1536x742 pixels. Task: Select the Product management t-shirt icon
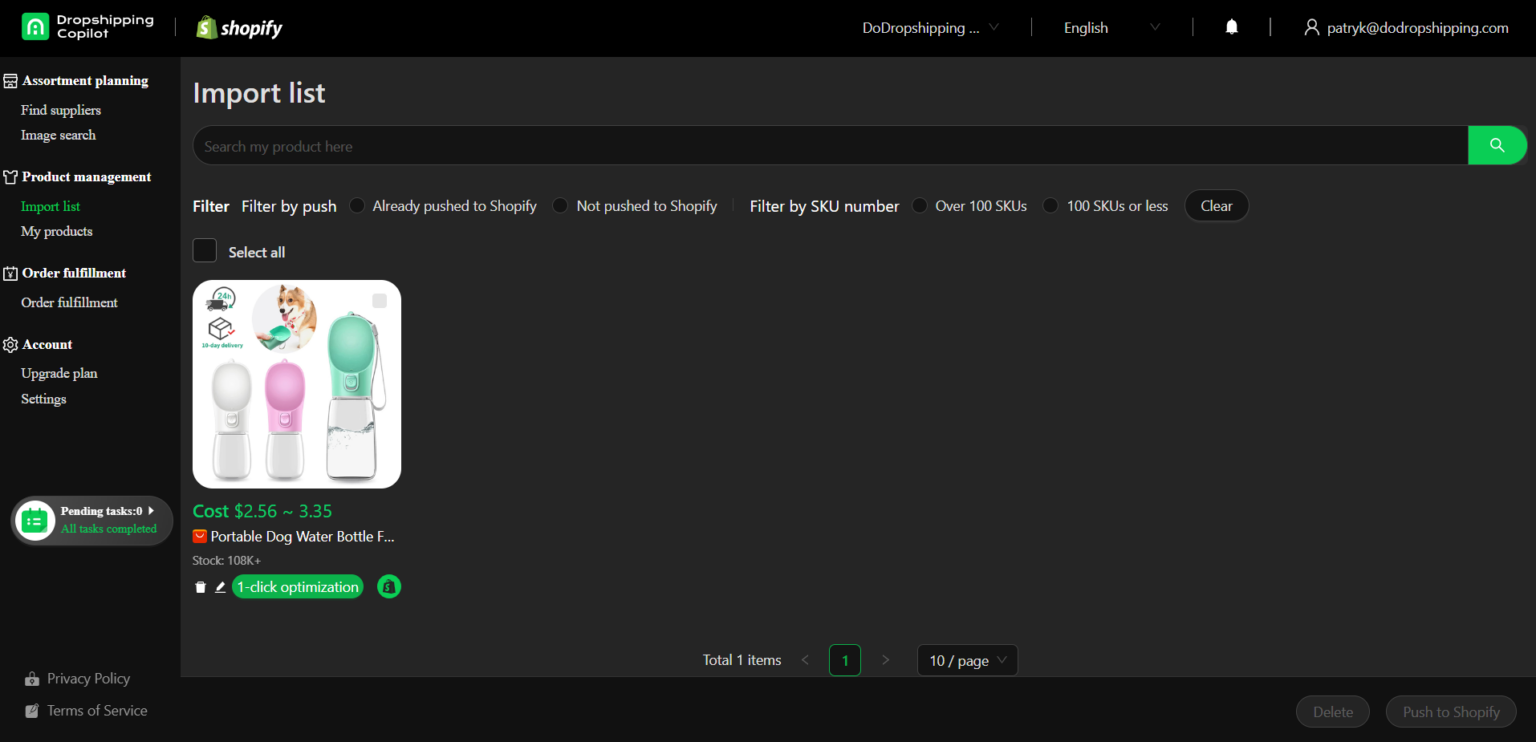click(x=9, y=176)
